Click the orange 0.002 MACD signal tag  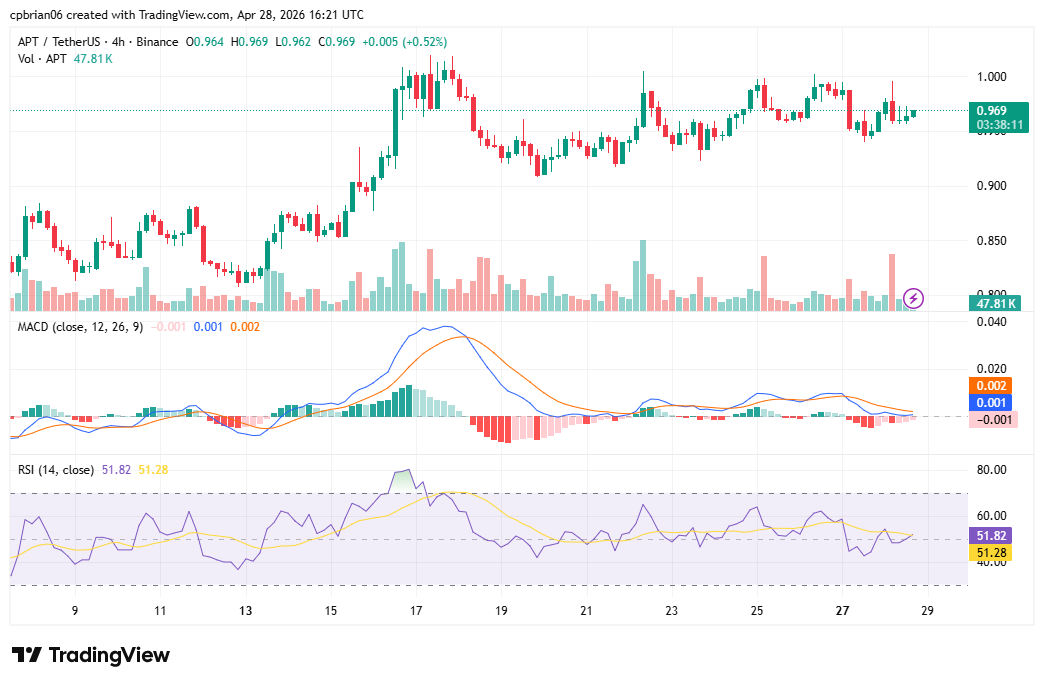click(x=996, y=386)
